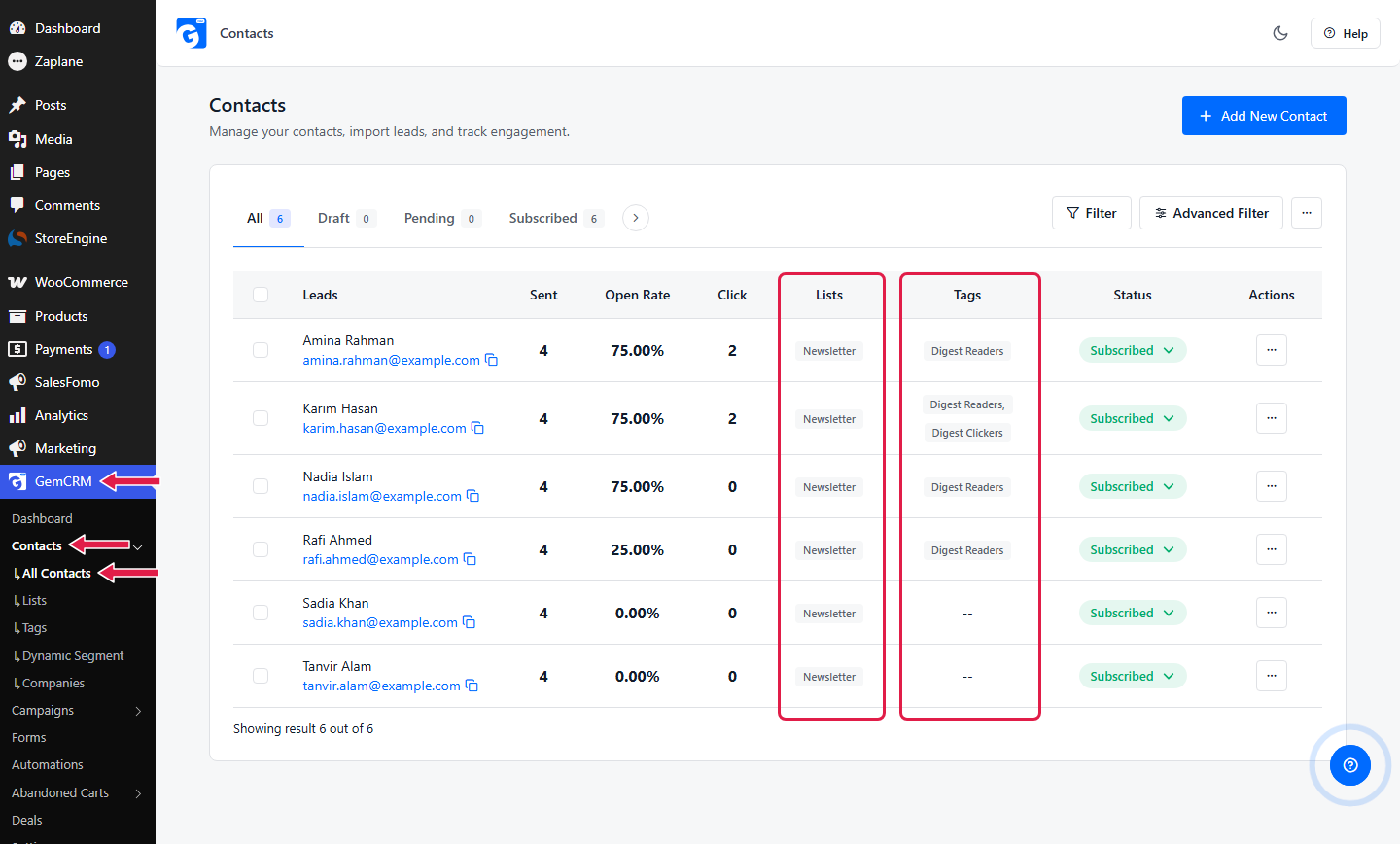1400x844 pixels.
Task: Switch to the Pending tab
Action: (443, 218)
